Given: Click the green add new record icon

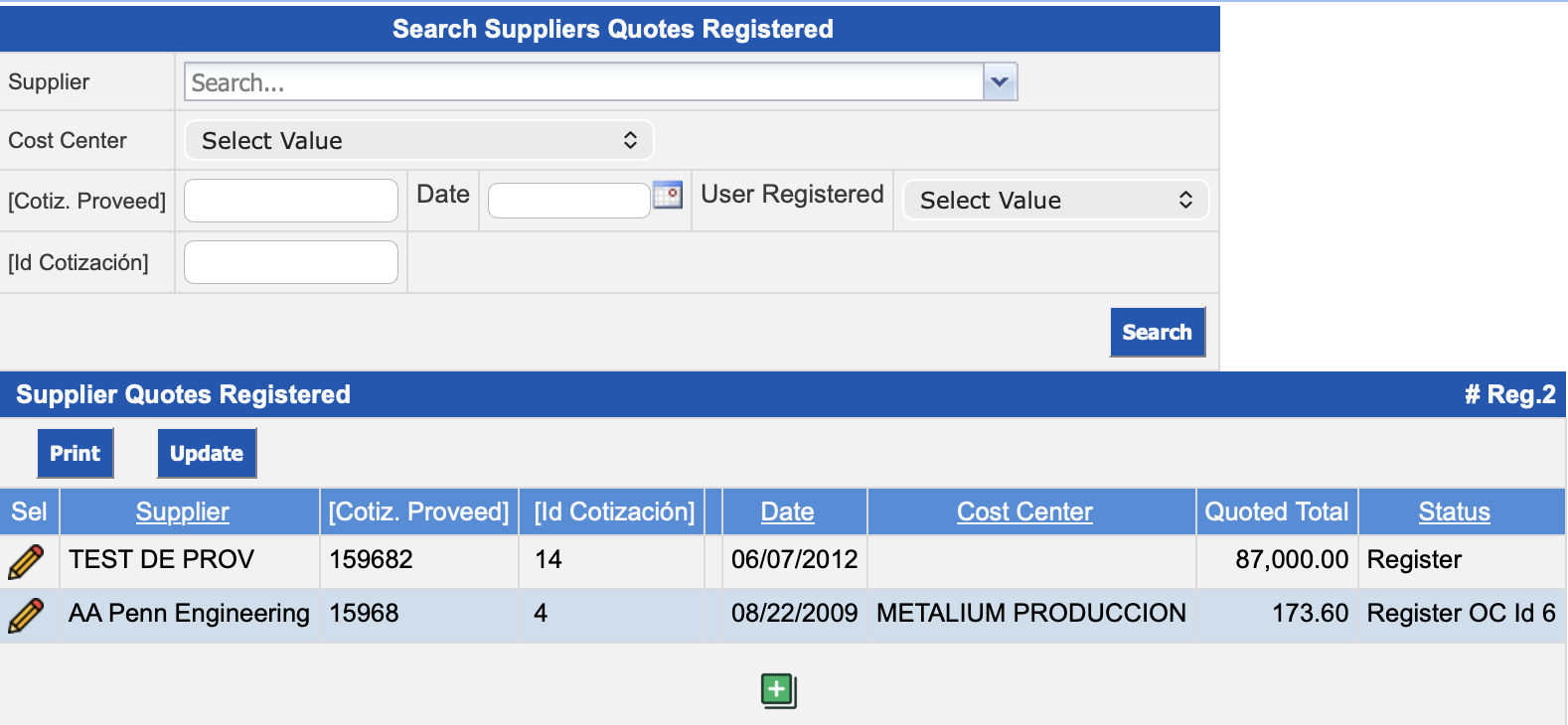Looking at the screenshot, I should (x=779, y=690).
